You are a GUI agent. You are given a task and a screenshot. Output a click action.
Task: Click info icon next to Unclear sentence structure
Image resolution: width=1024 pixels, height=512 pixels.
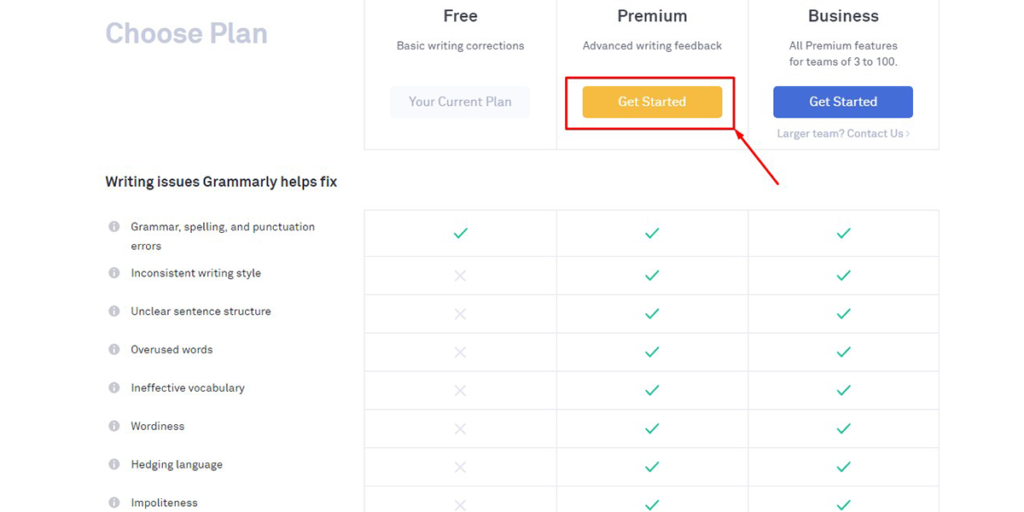[114, 311]
